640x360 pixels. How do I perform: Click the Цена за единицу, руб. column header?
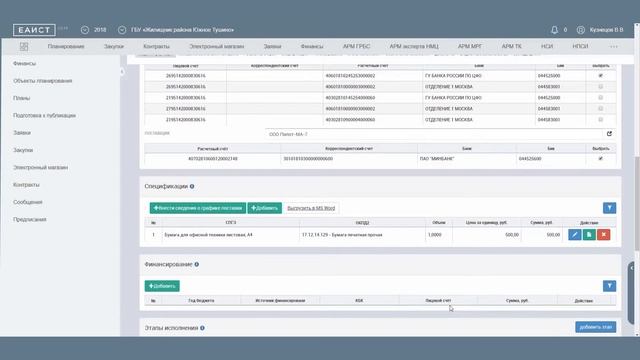(x=486, y=223)
